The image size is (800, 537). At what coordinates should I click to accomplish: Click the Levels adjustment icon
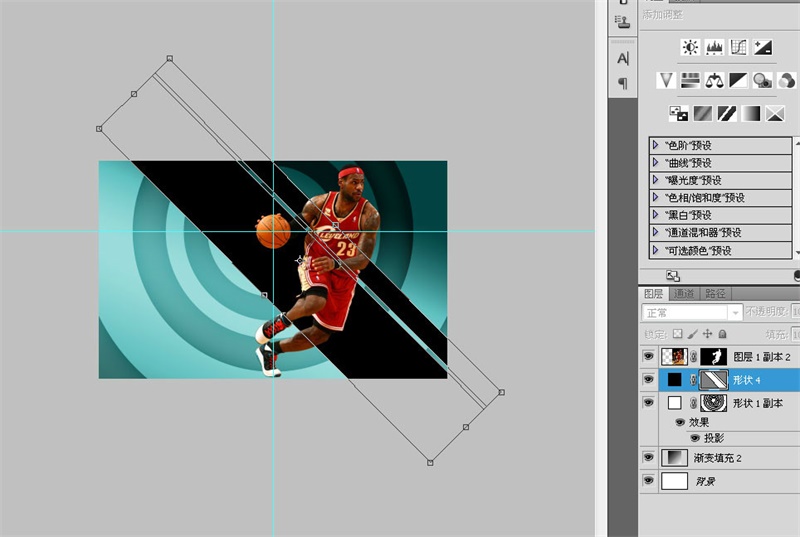714,47
